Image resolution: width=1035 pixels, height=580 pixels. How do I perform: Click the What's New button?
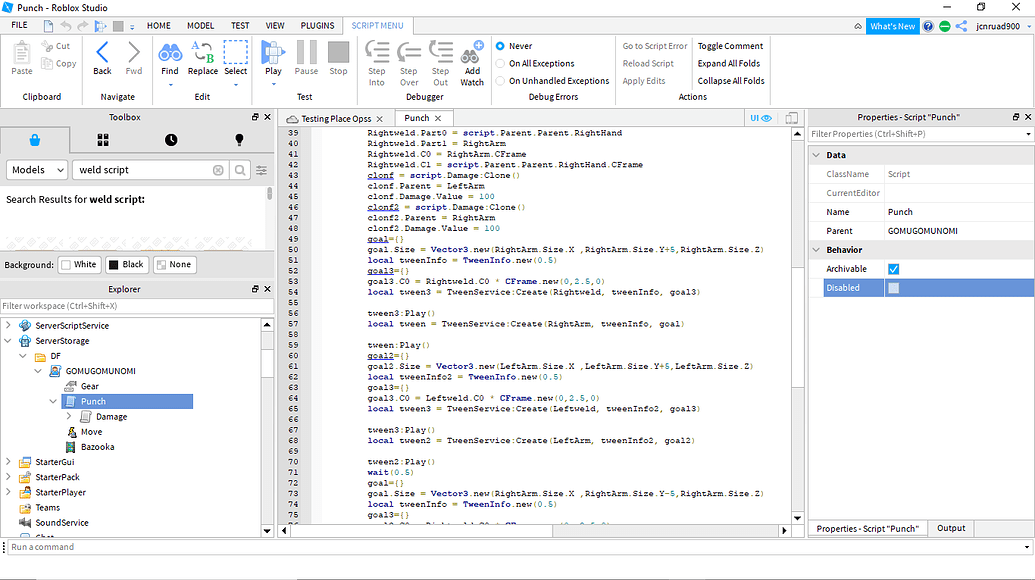(892, 26)
